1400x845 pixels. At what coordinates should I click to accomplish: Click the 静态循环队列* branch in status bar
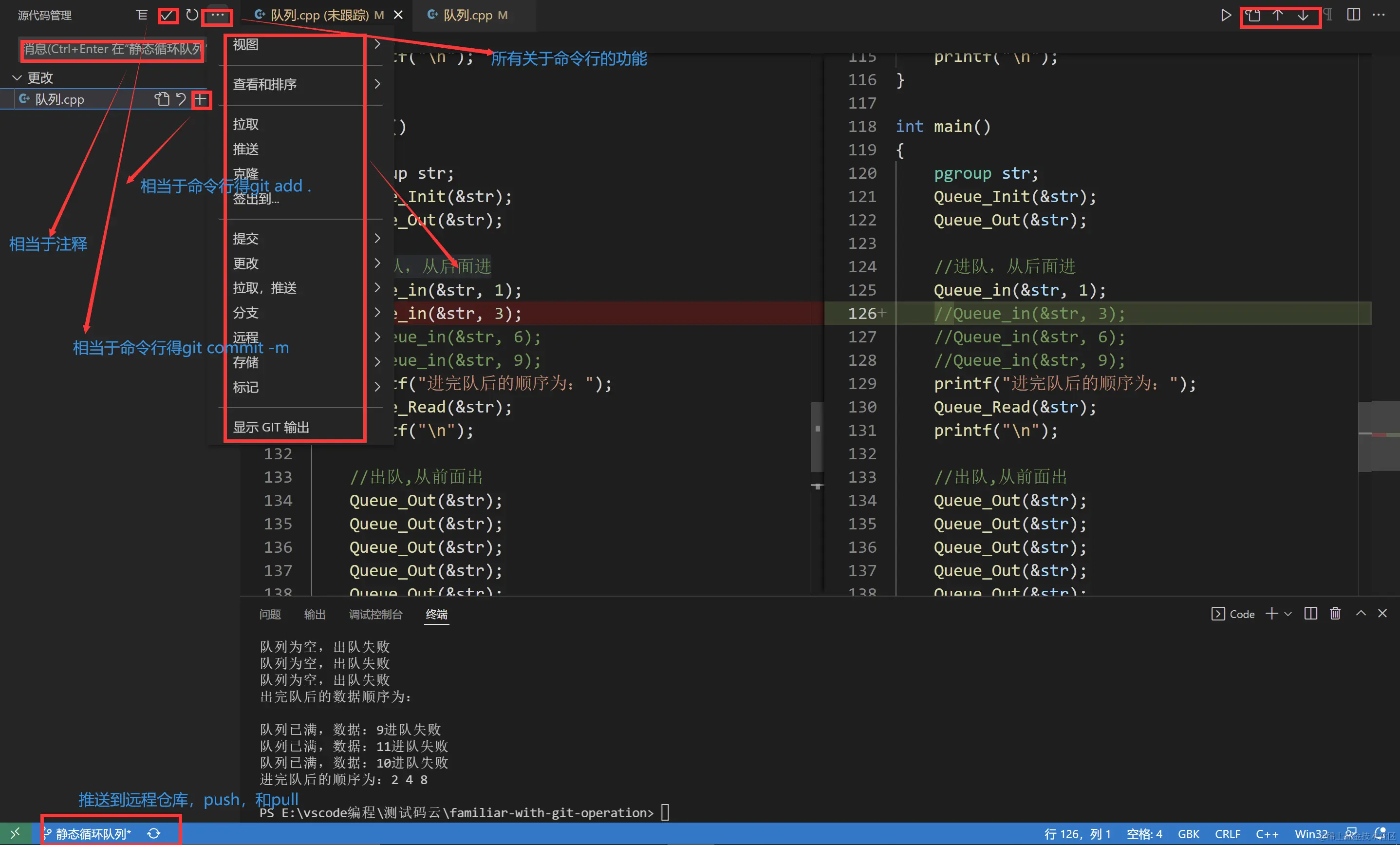point(88,834)
